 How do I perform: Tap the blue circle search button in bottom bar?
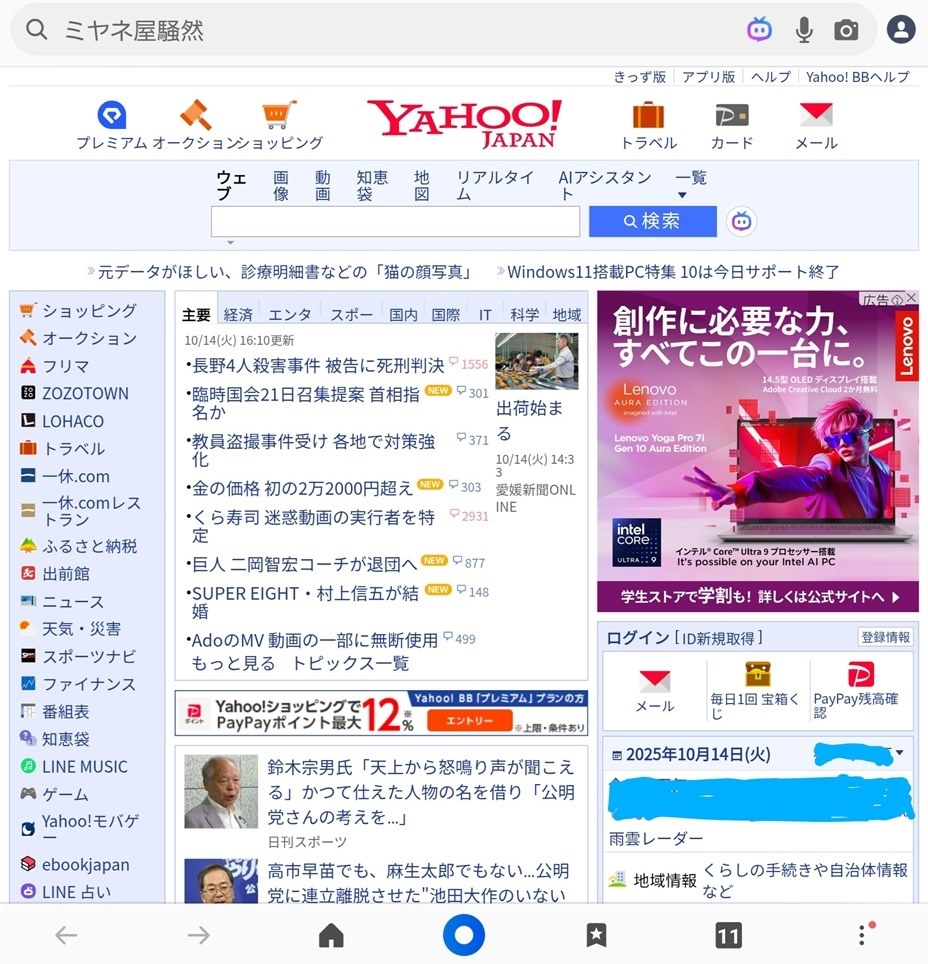(464, 935)
